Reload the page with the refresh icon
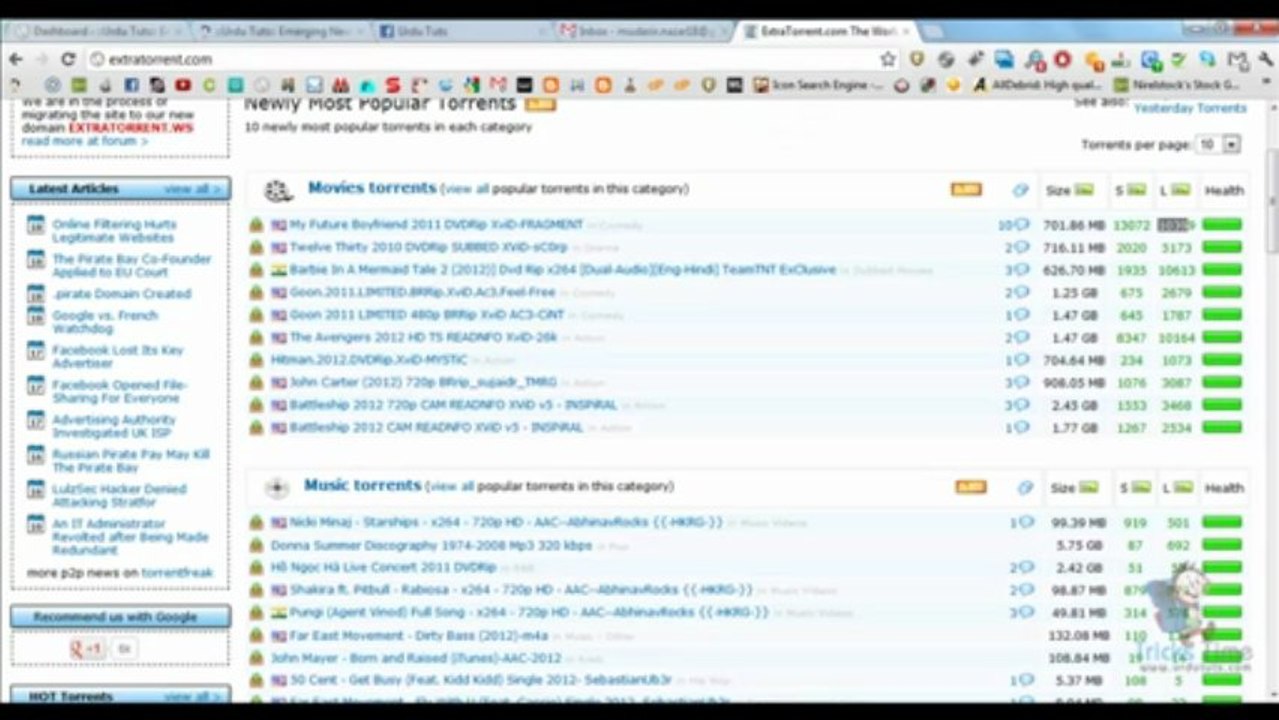 tap(68, 59)
